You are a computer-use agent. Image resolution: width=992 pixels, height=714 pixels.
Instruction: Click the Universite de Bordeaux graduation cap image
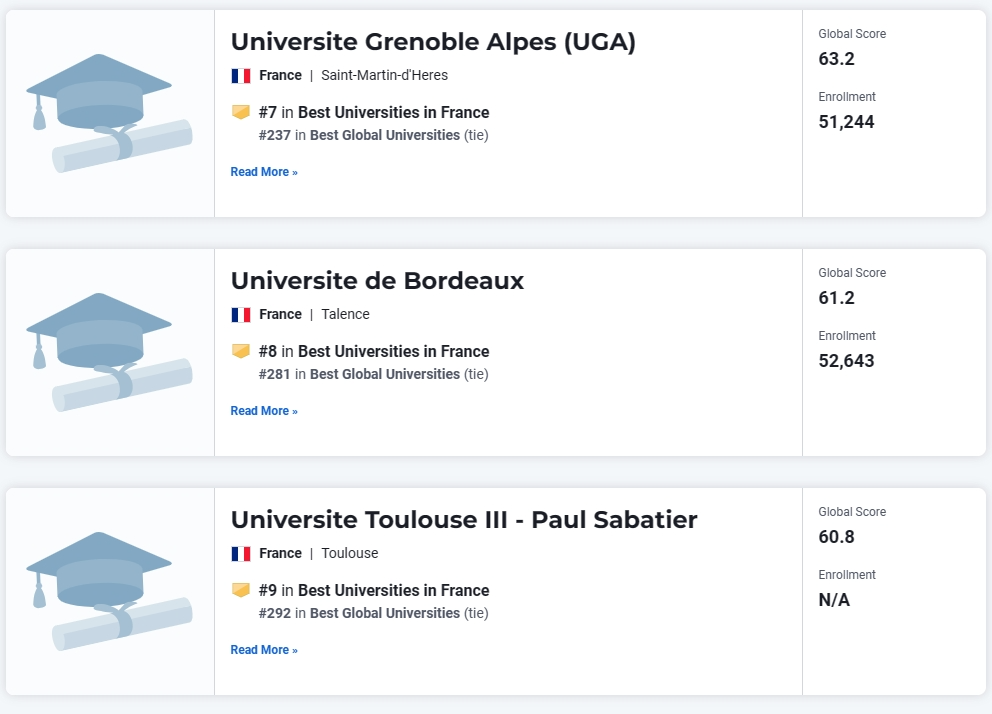pyautogui.click(x=109, y=352)
